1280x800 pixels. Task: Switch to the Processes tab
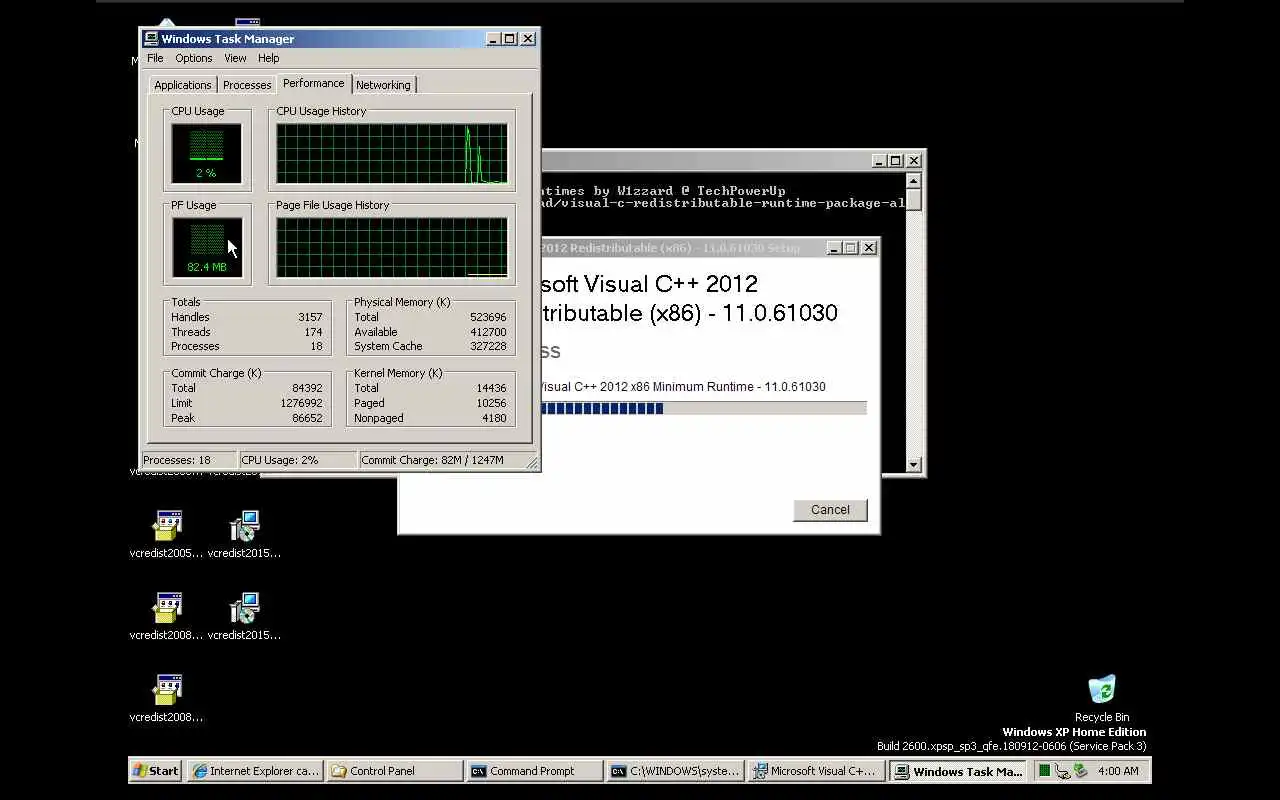tap(247, 85)
